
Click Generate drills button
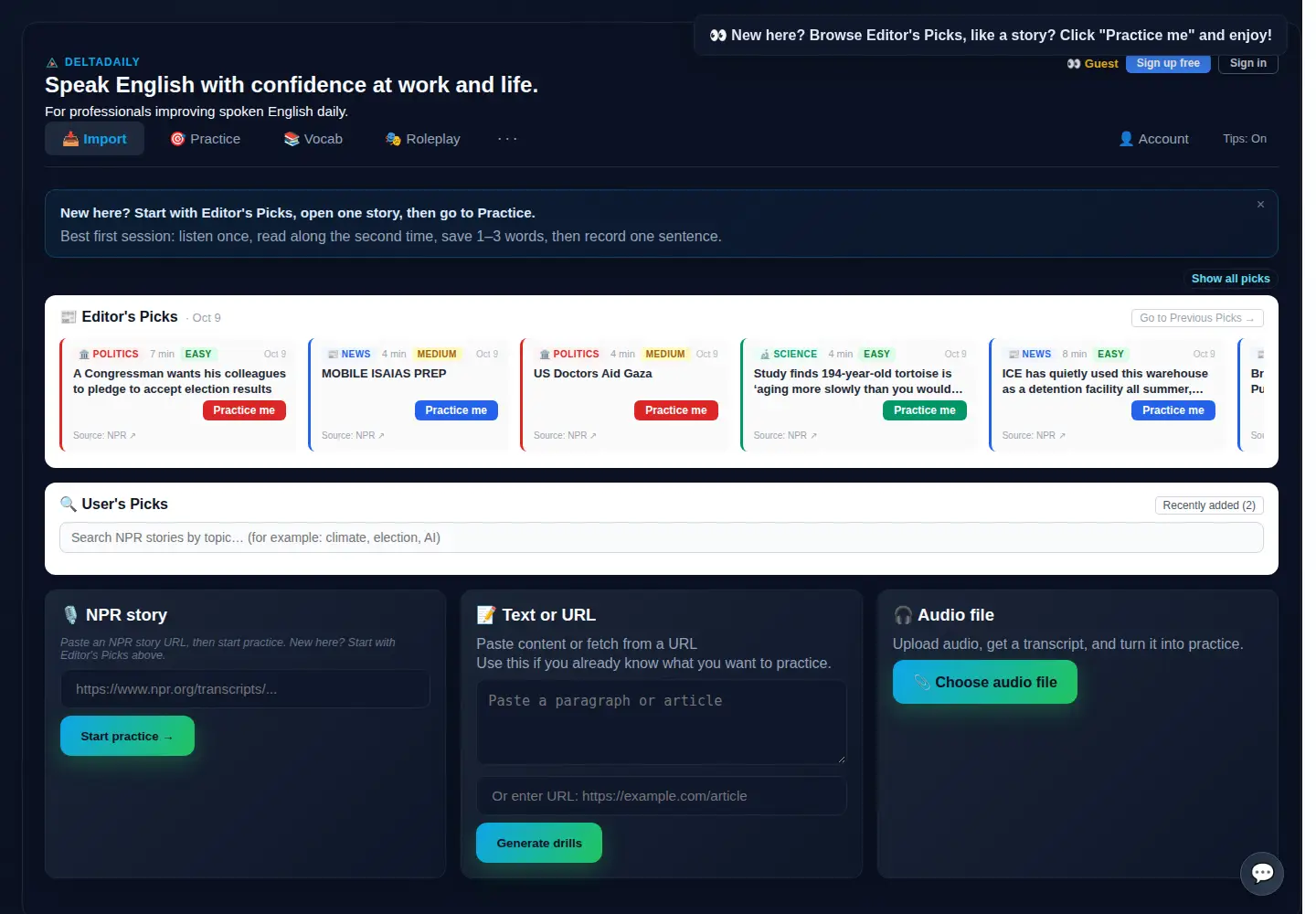click(x=539, y=843)
